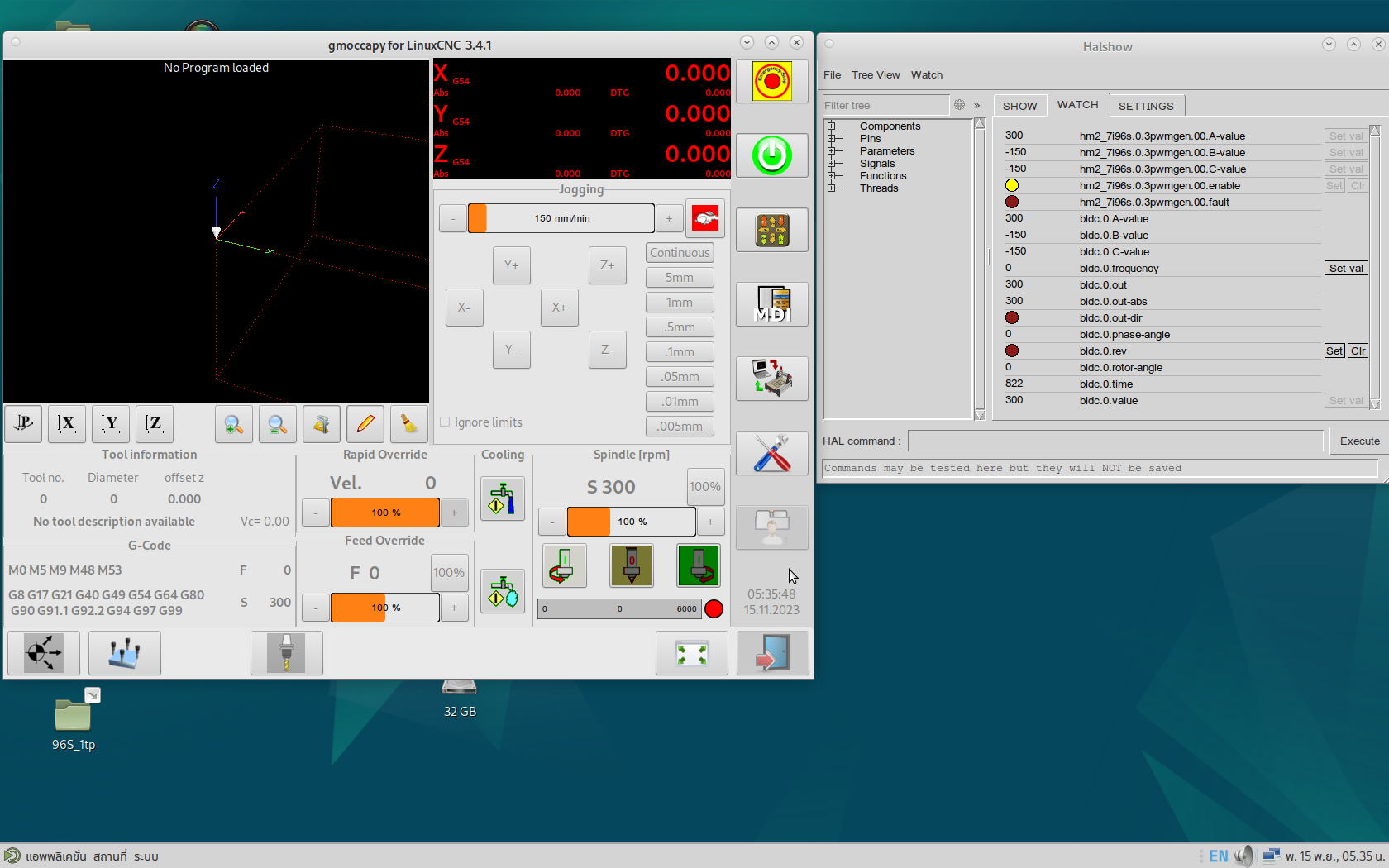Reset spindle override to 100%
This screenshot has height=868, width=1389.
(704, 487)
